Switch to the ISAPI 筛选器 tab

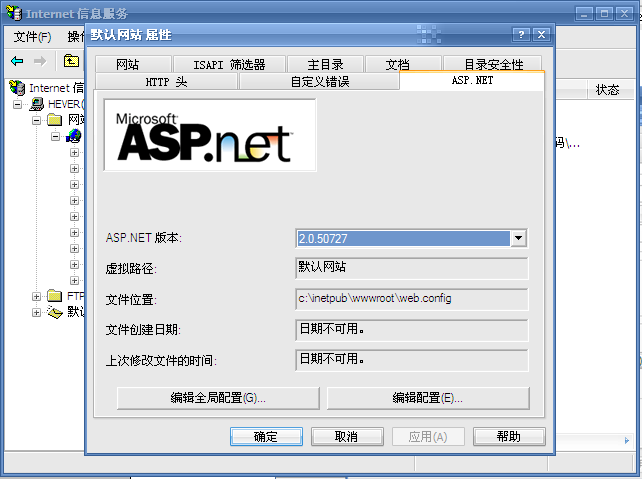click(229, 64)
